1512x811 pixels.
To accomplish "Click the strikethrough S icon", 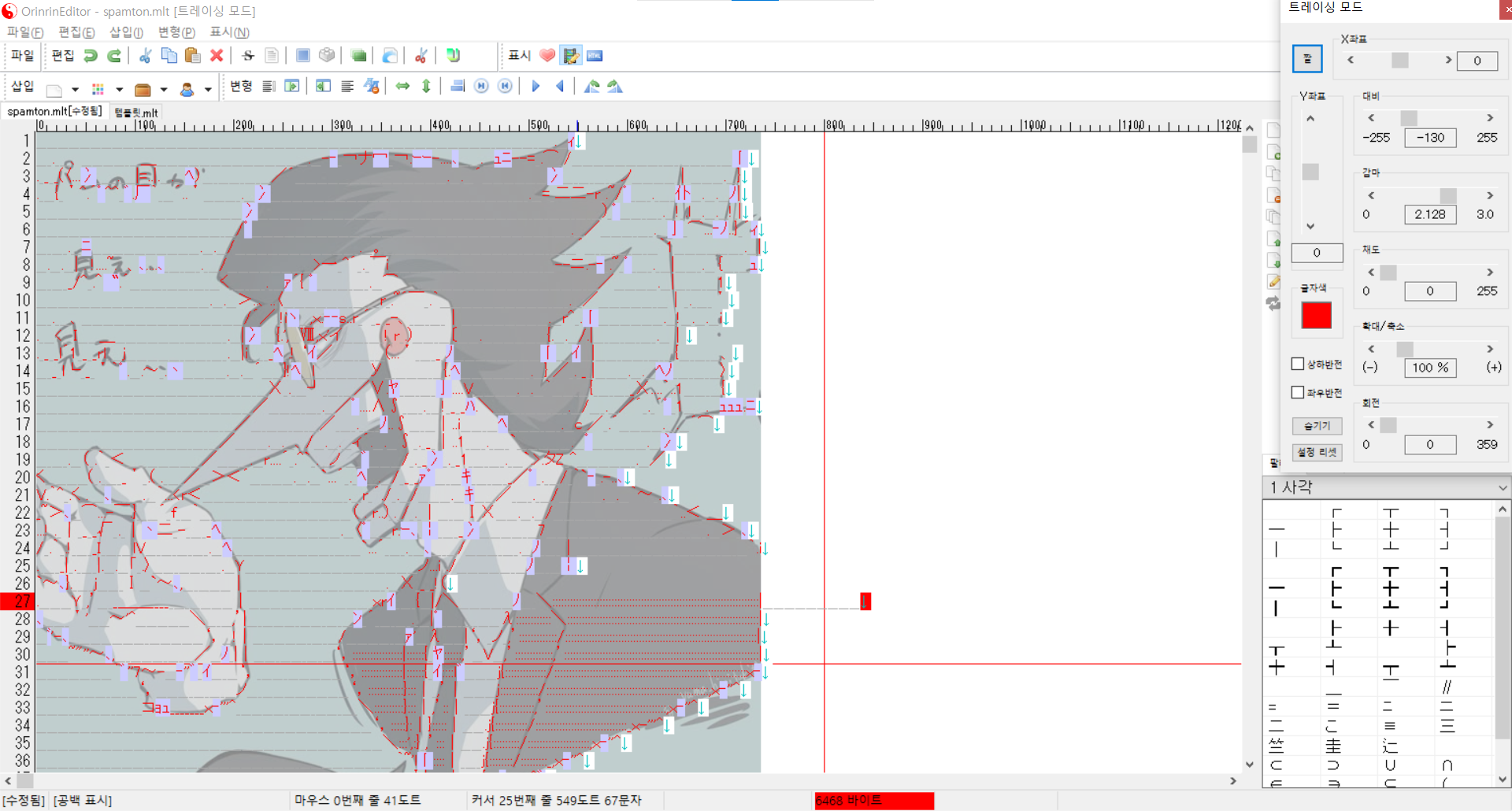I will (x=248, y=55).
